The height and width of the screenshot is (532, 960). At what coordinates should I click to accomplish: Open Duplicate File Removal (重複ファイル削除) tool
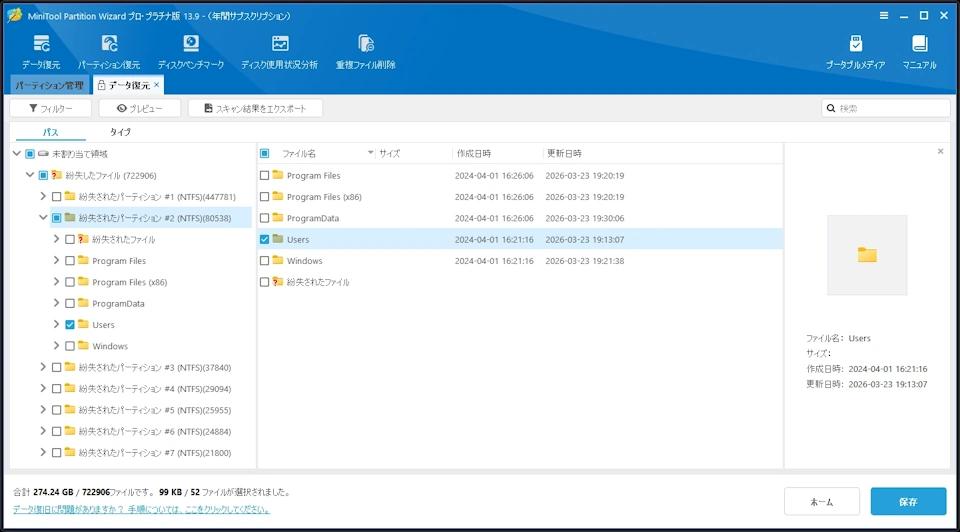pos(366,51)
